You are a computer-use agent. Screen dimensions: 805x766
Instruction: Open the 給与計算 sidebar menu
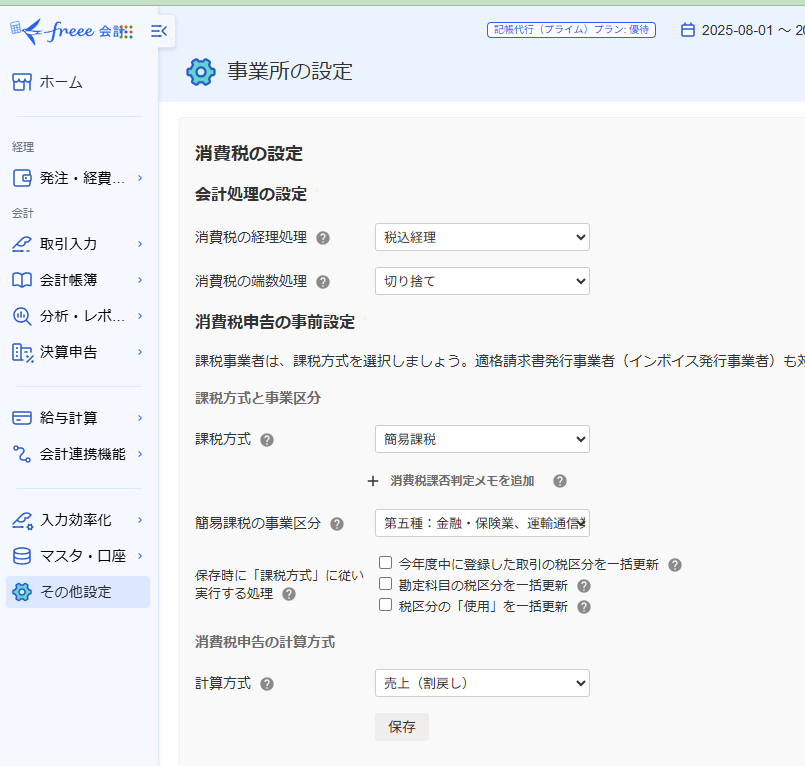(x=78, y=418)
